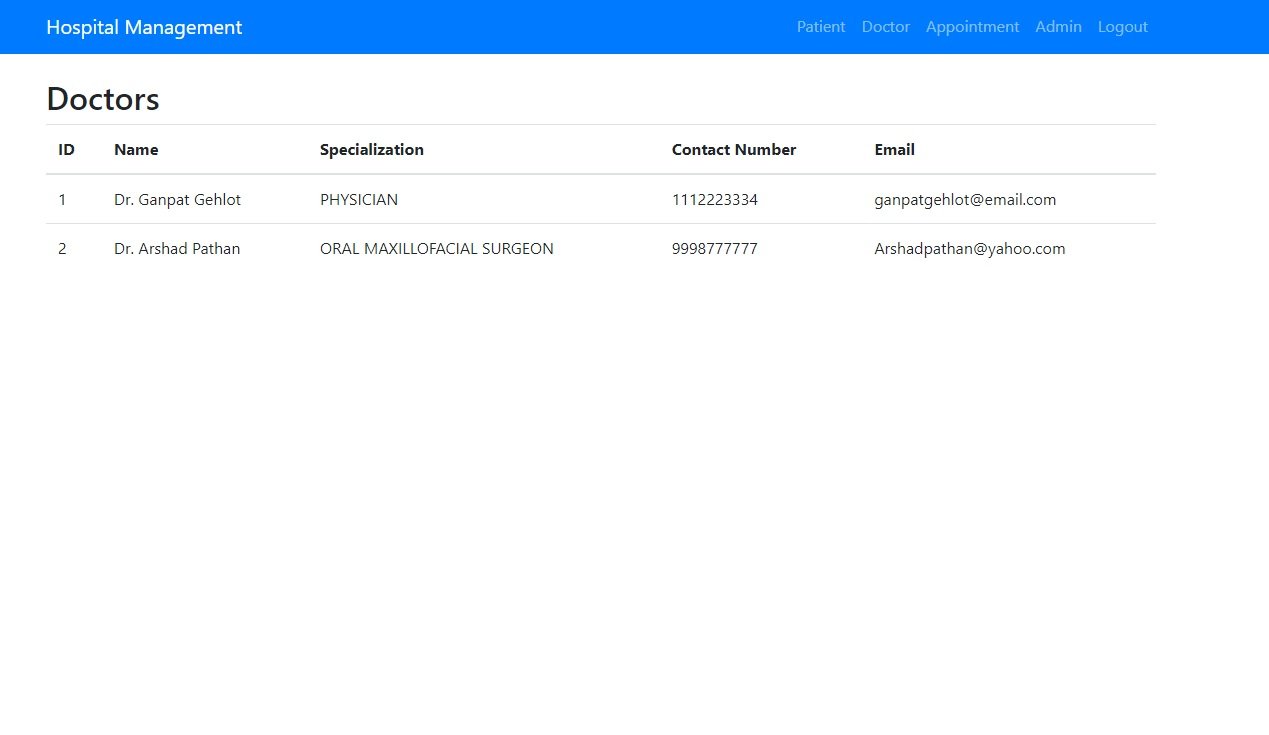Click the Email column header
Screen dimensions: 1269x735
pos(894,150)
